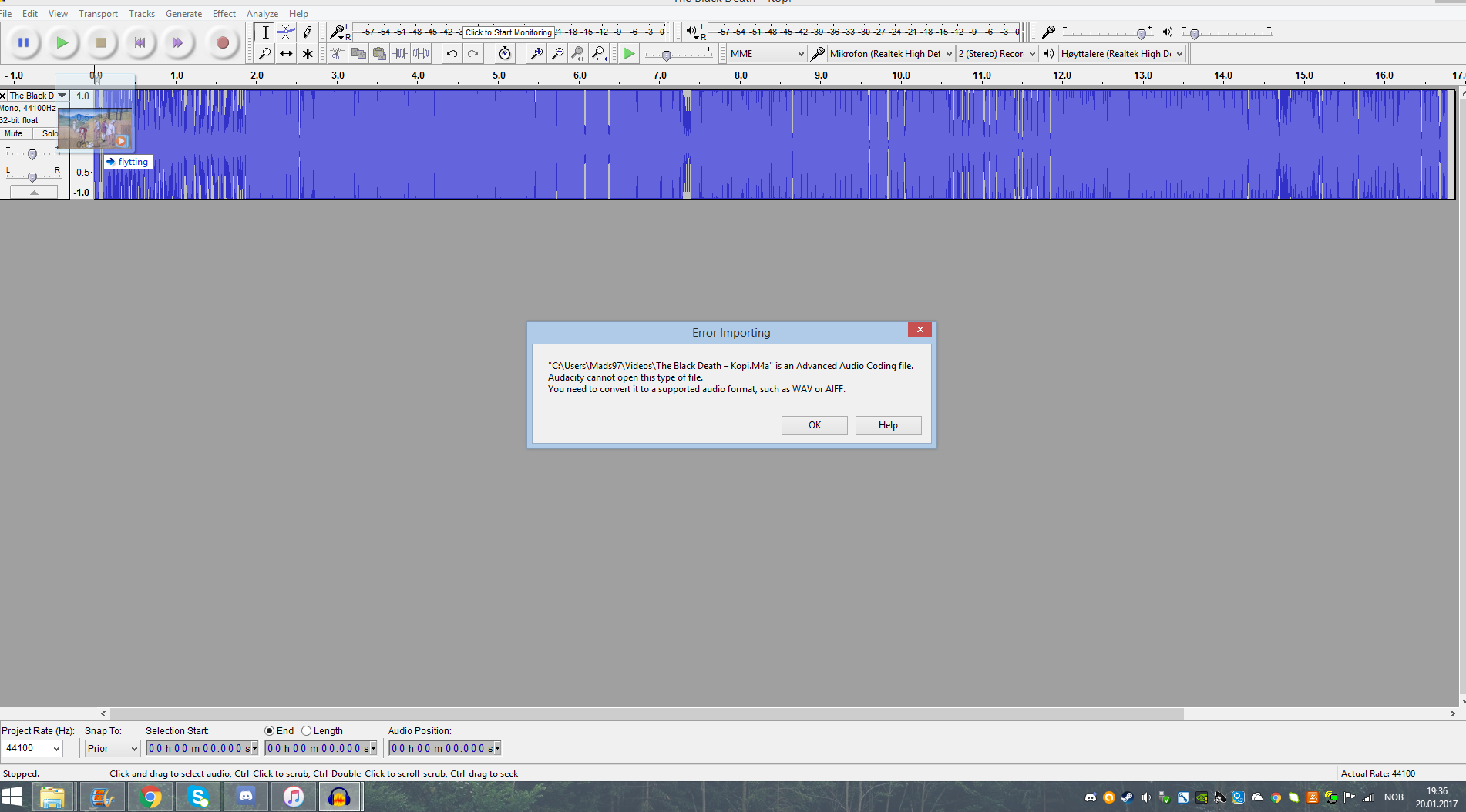Open the Tracks menu
This screenshot has width=1466, height=812.
(x=142, y=14)
